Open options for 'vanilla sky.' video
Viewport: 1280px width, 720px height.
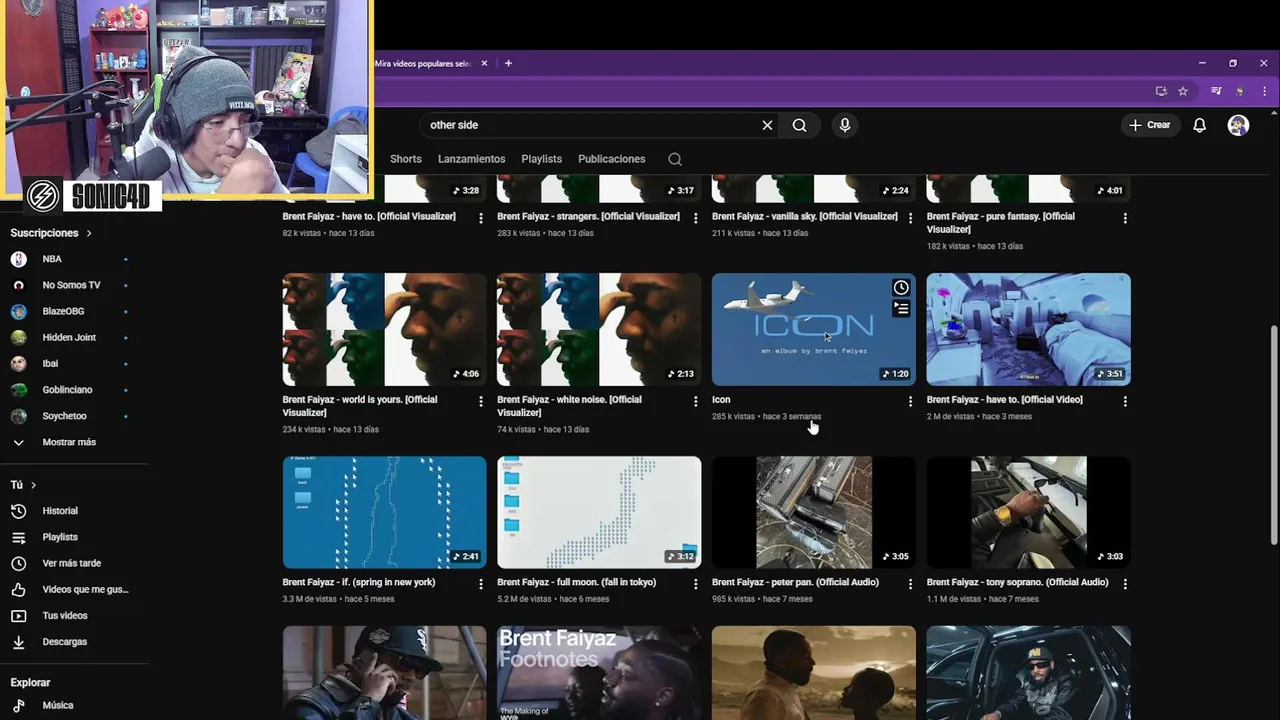tap(910, 218)
